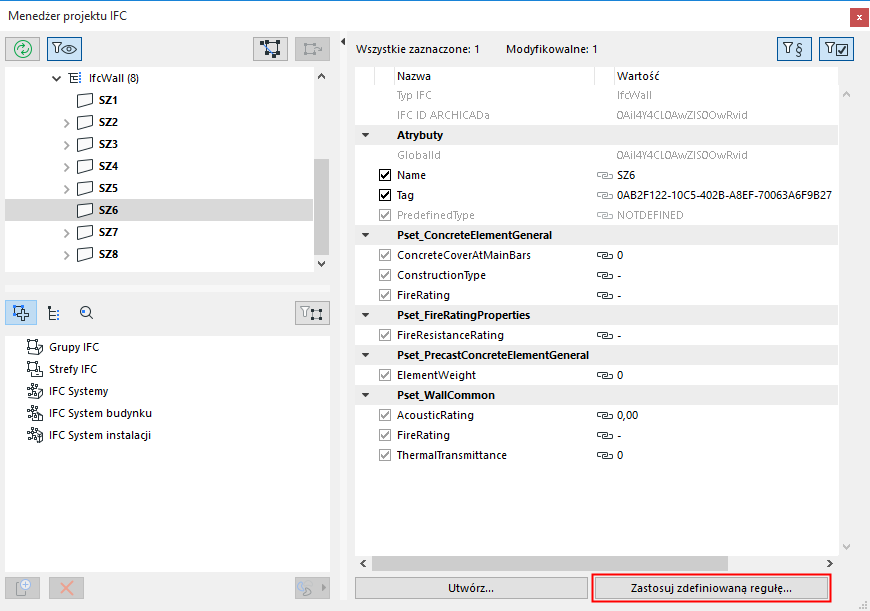Switch to the tree hierarchy view icon
The image size is (870, 611).
pos(54,313)
